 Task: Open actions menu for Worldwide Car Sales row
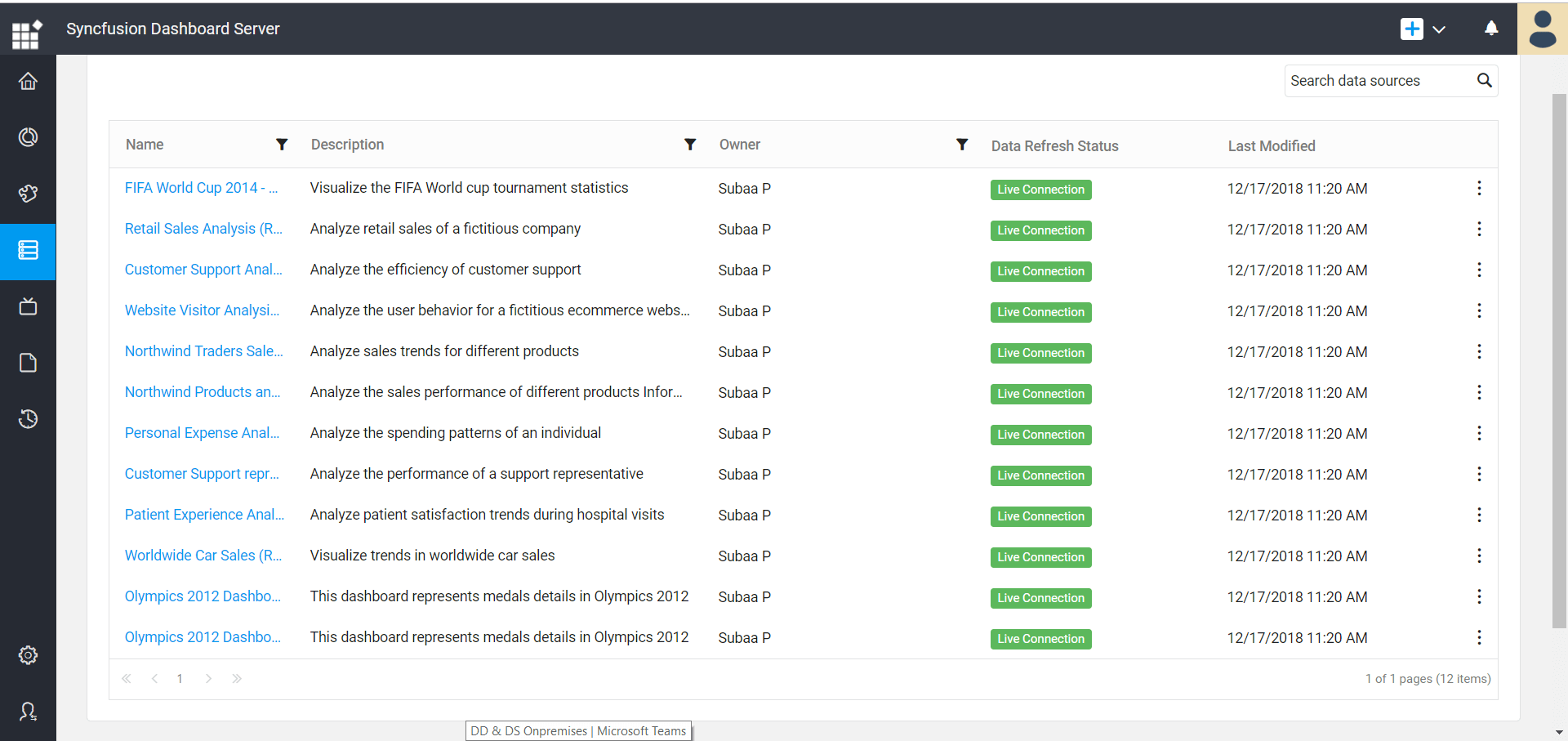tap(1479, 556)
